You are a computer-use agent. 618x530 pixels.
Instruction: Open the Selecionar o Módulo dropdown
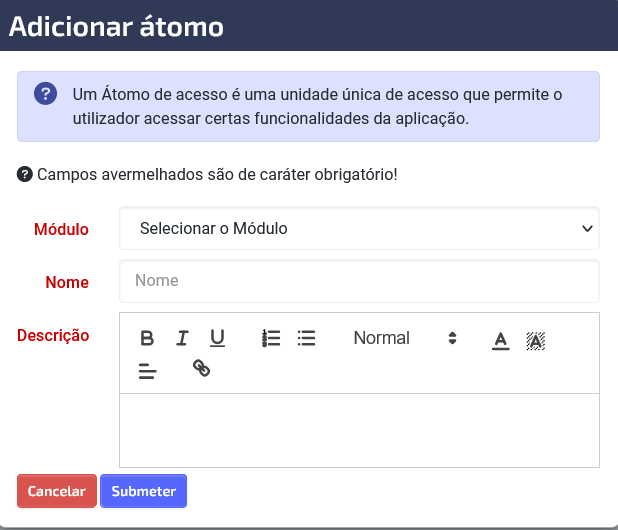tap(359, 228)
